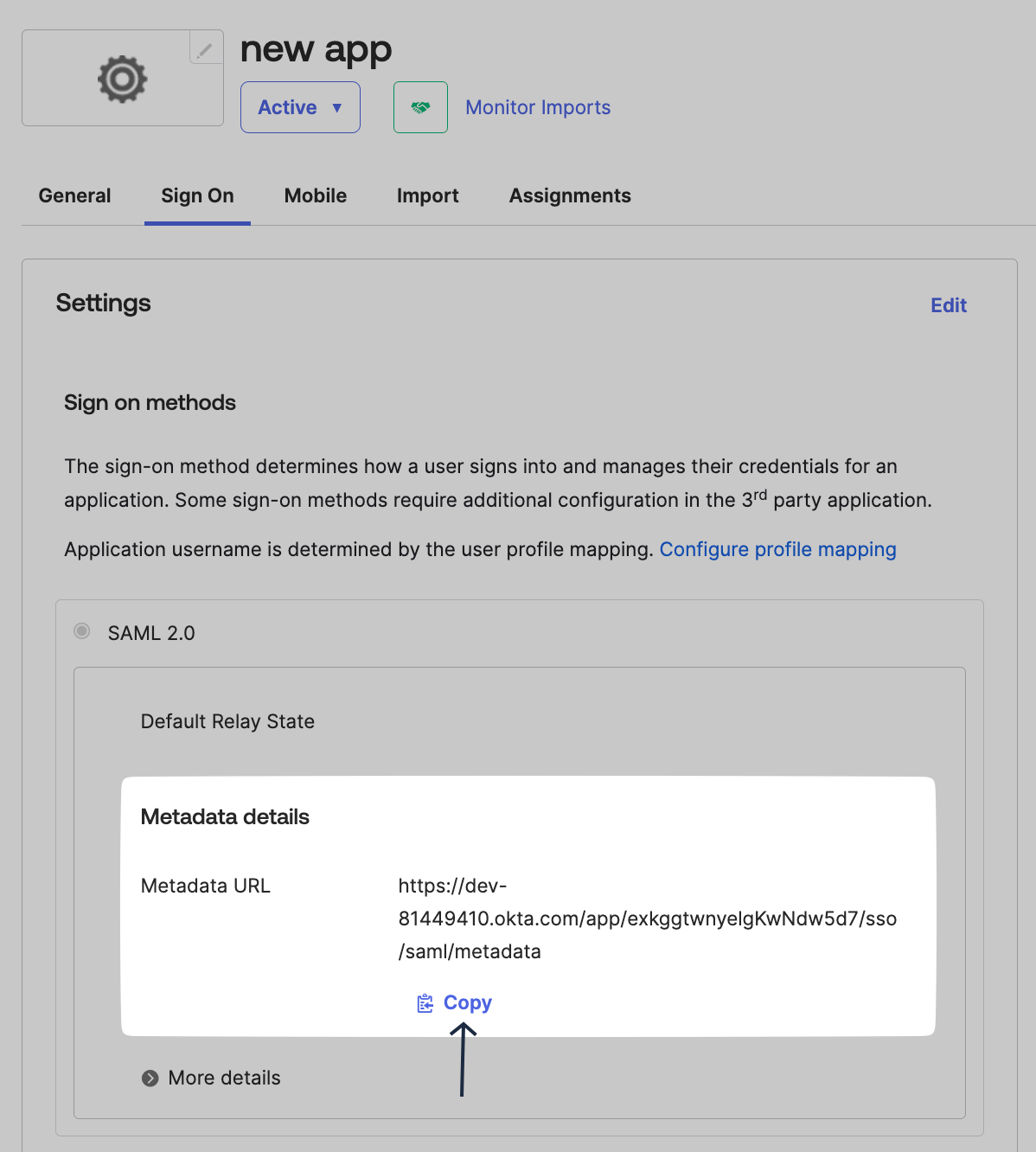
Task: Open the Assignments tab
Action: pos(569,195)
